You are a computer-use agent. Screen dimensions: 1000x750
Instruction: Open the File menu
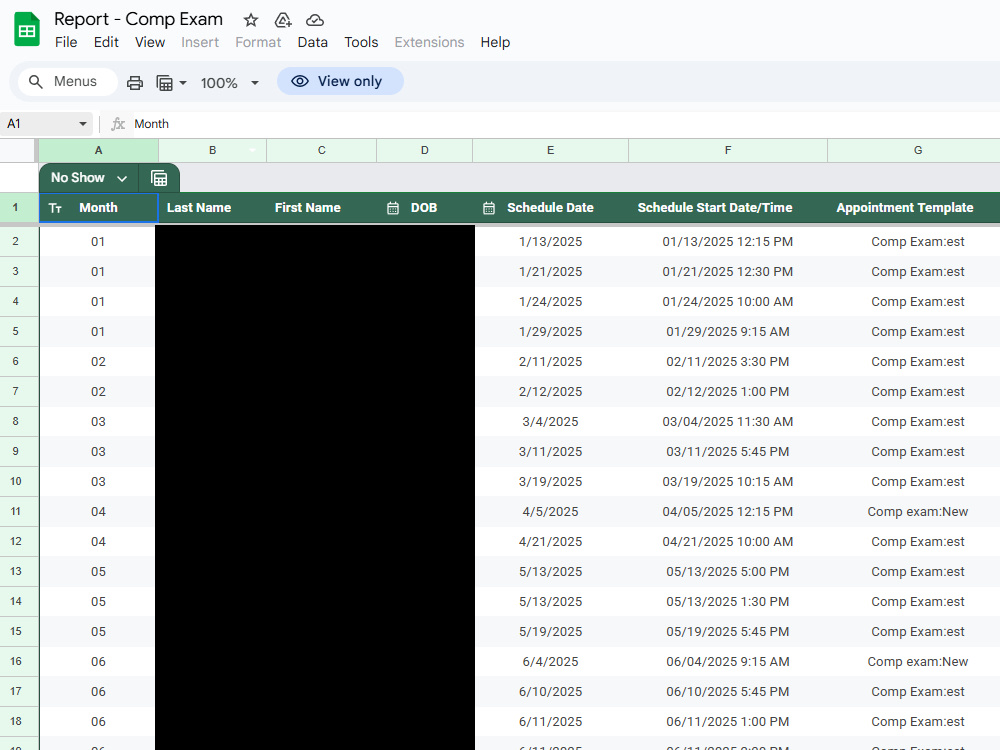pyautogui.click(x=66, y=42)
